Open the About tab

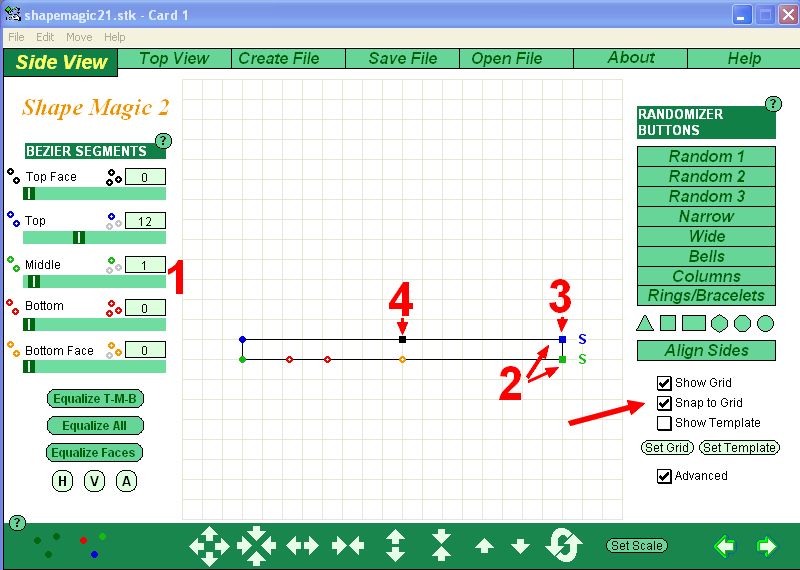631,58
